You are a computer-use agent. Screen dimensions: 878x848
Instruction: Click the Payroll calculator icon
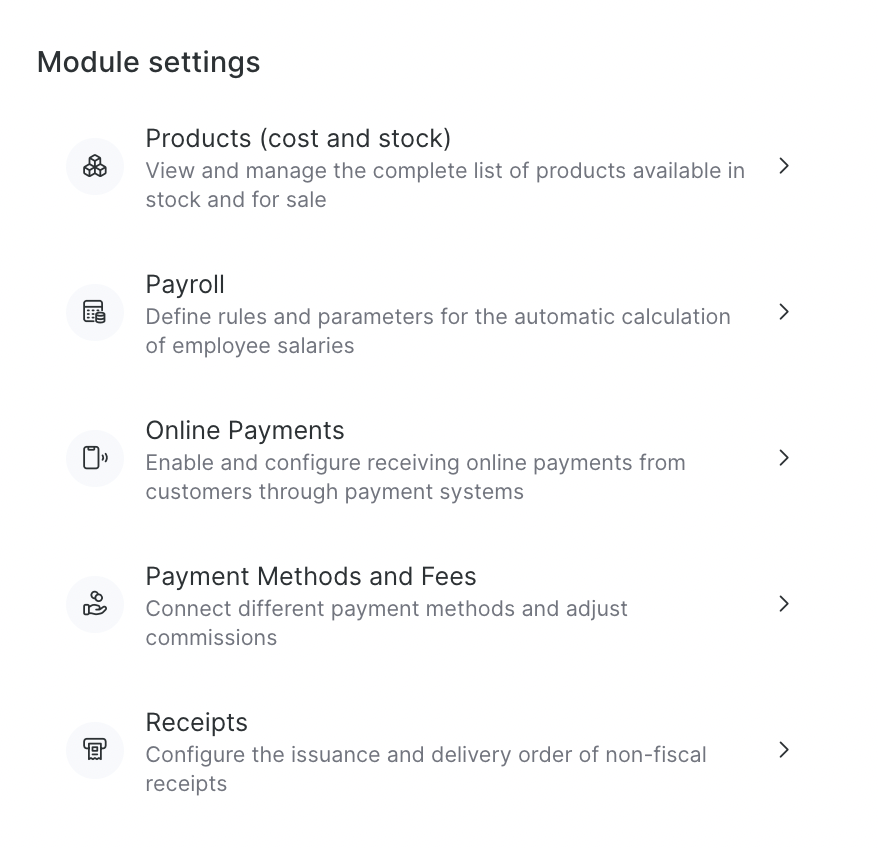pyautogui.click(x=95, y=312)
